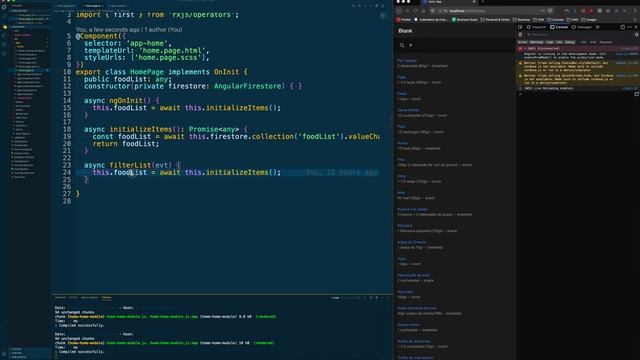Click the VS Code editor minimap
The width and height of the screenshot is (640, 360).
384,16
